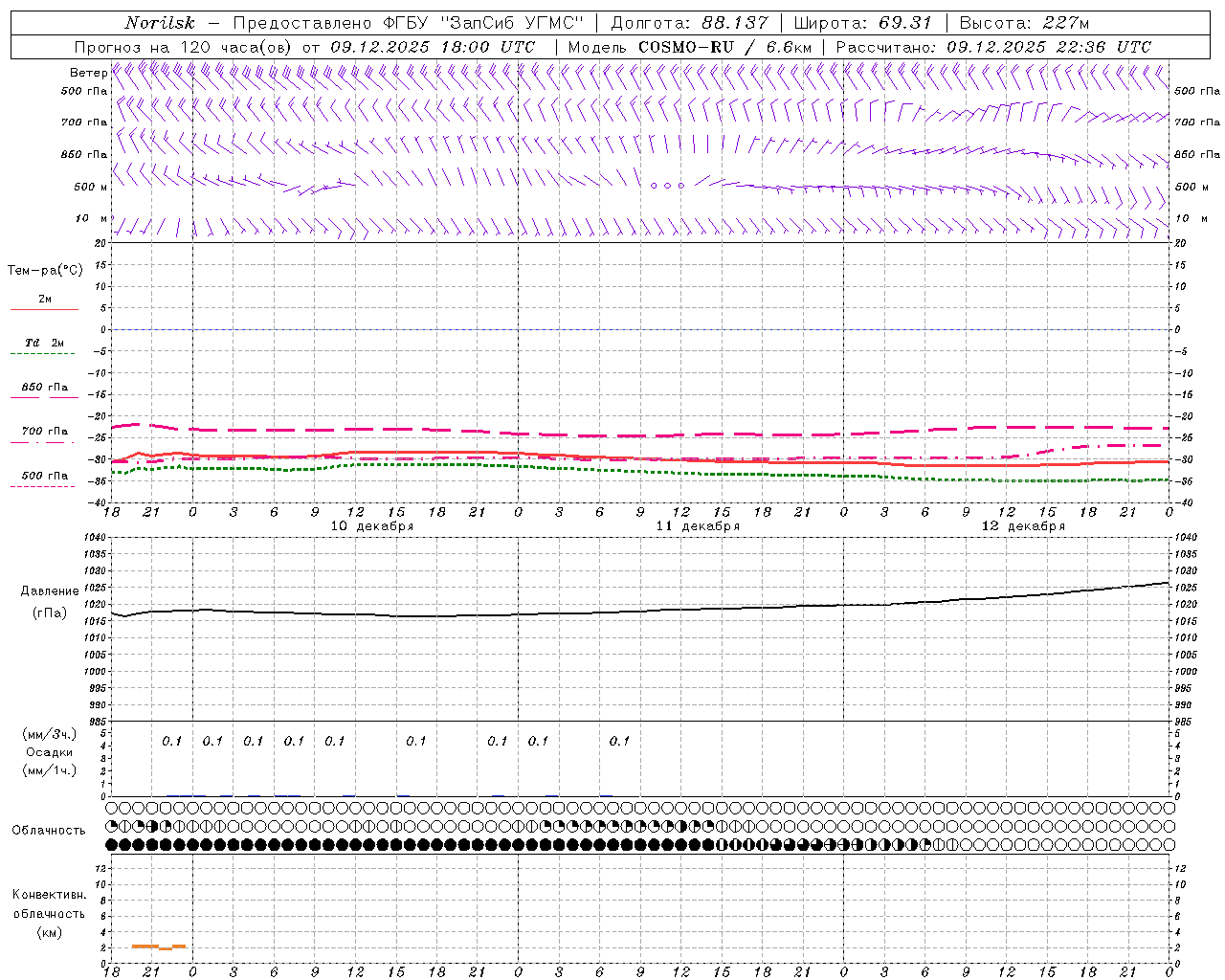Click the Облачность cloudiness label

(49, 830)
